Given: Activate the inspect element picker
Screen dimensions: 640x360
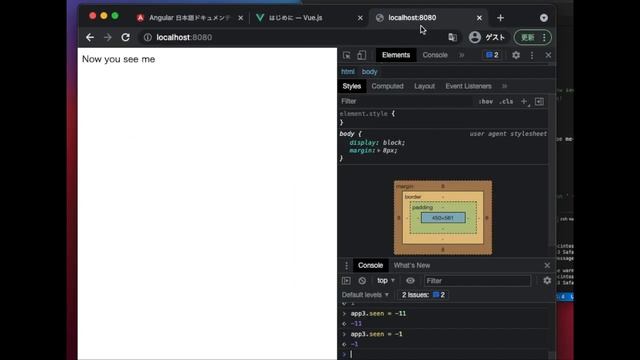Looking at the screenshot, I should tap(347, 55).
